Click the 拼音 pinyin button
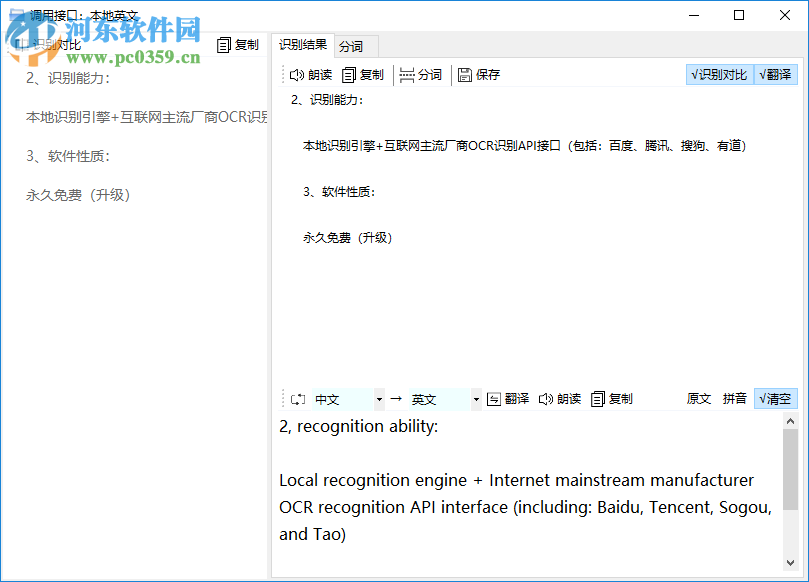This screenshot has width=809, height=582. coord(734,398)
